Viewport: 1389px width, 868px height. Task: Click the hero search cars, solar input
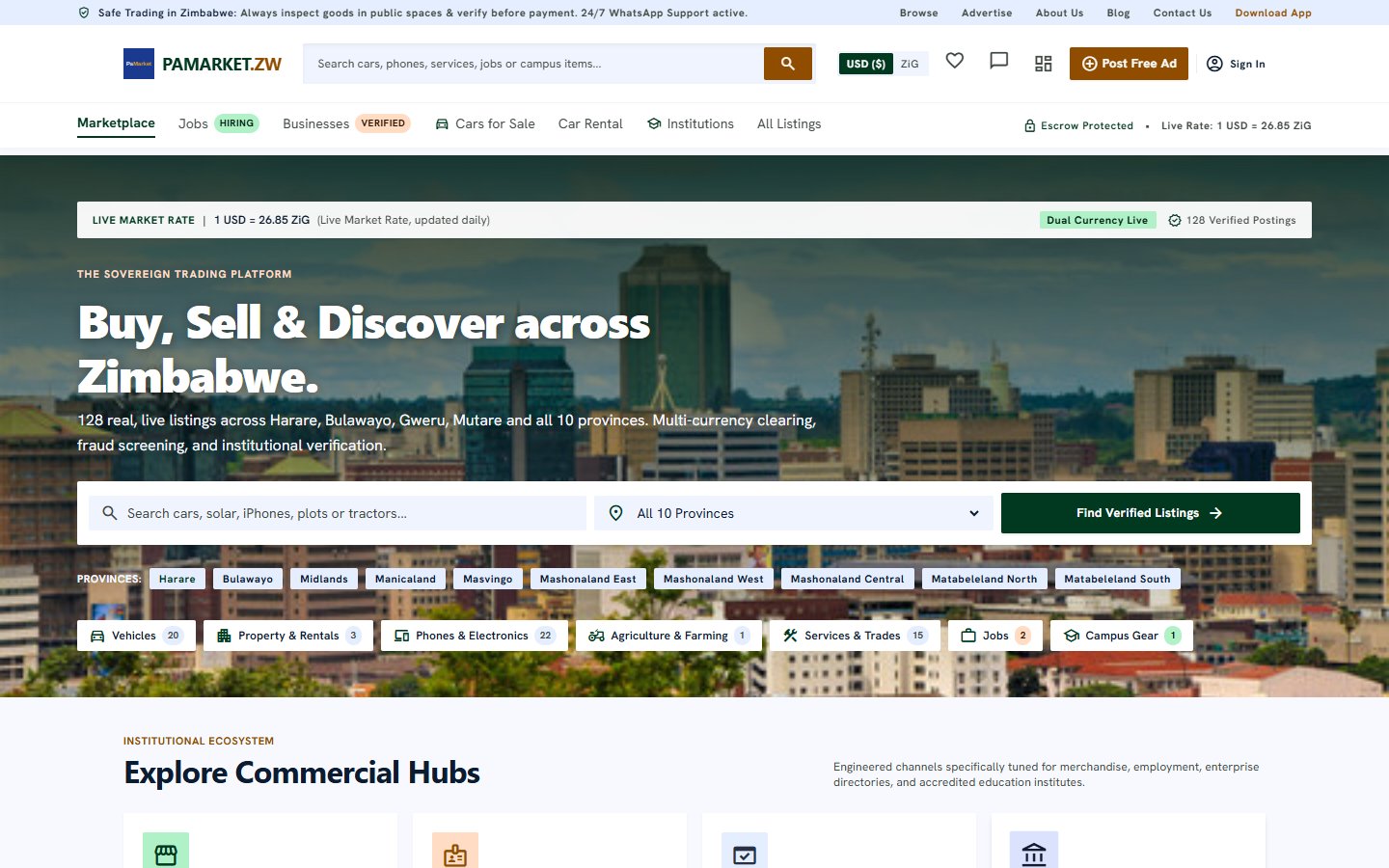(x=338, y=513)
